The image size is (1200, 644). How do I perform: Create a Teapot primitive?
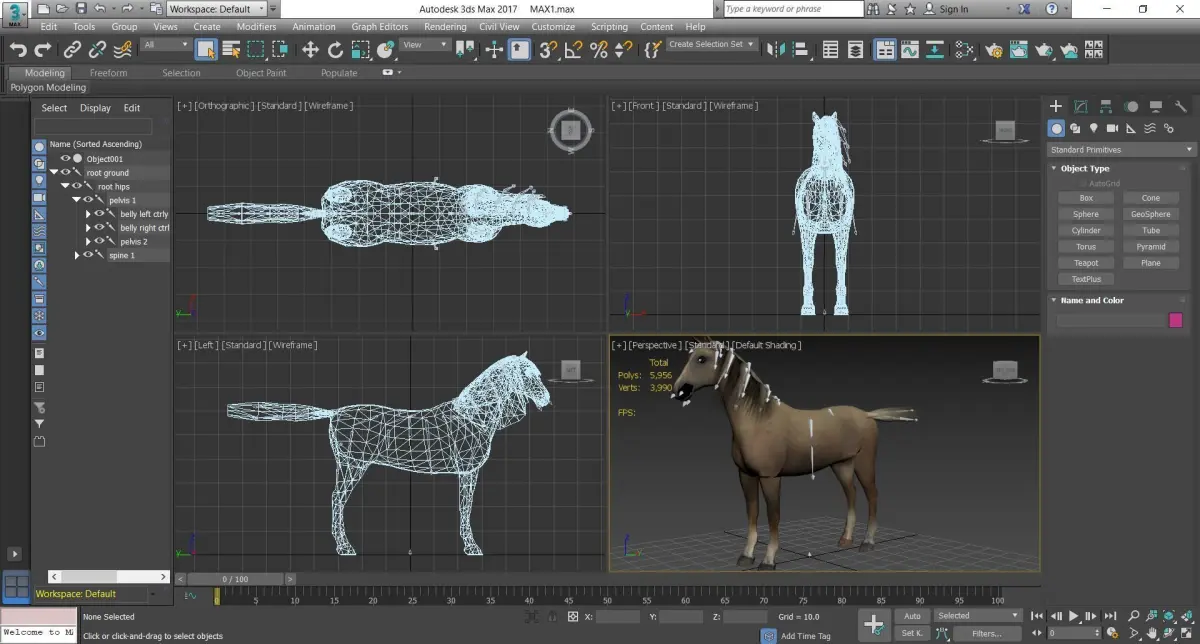[1086, 263]
